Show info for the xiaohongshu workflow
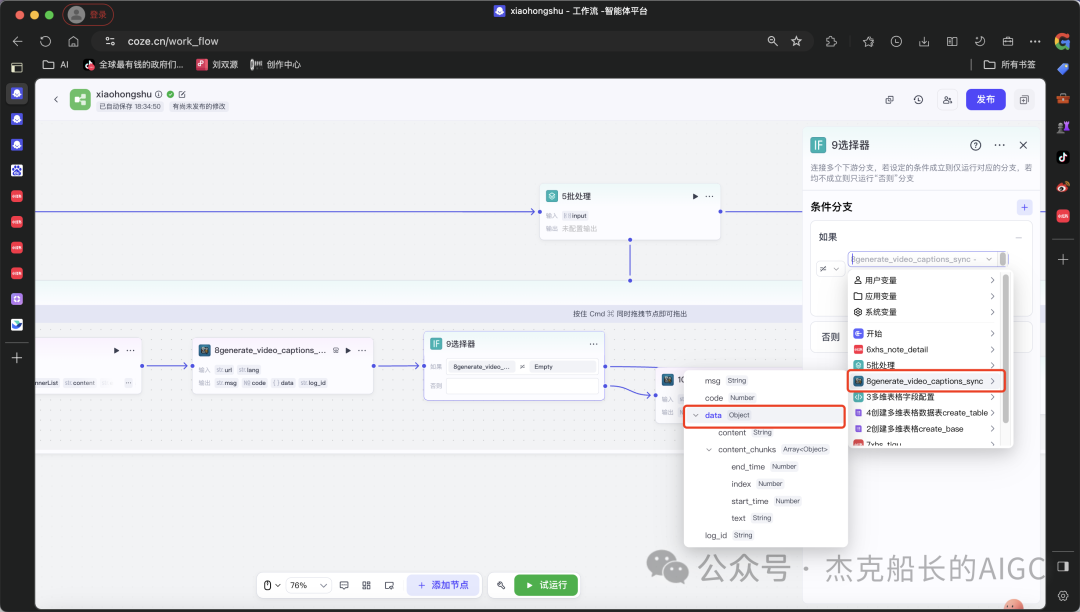 tap(158, 94)
